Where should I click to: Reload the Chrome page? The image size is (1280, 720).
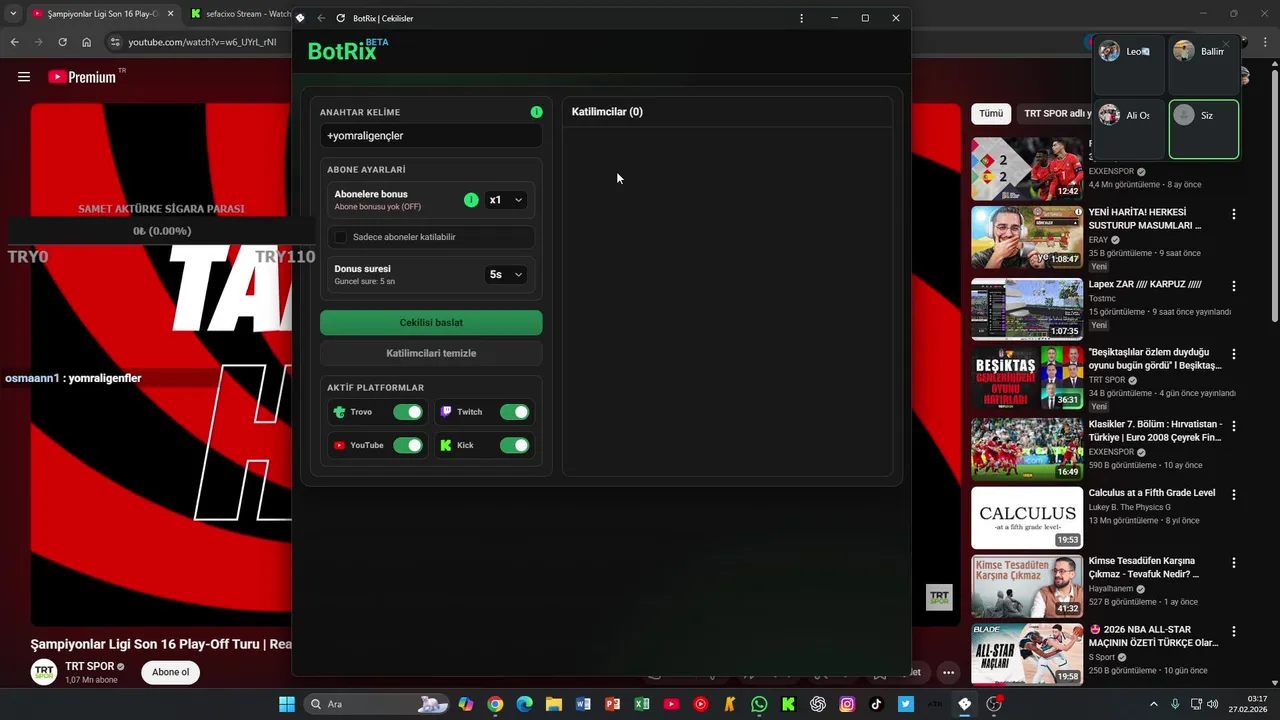(x=62, y=42)
